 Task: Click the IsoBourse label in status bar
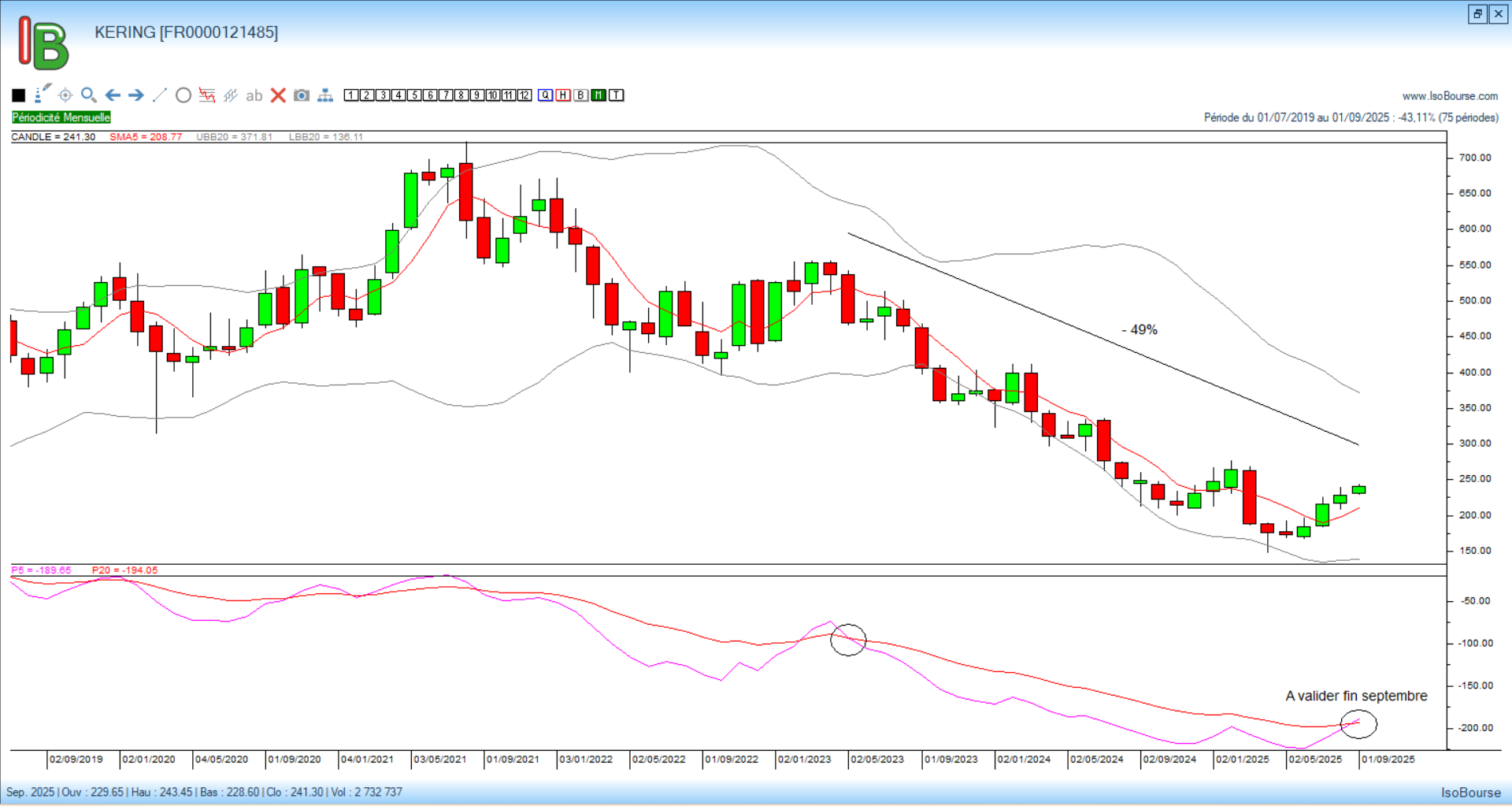pyautogui.click(x=1471, y=793)
